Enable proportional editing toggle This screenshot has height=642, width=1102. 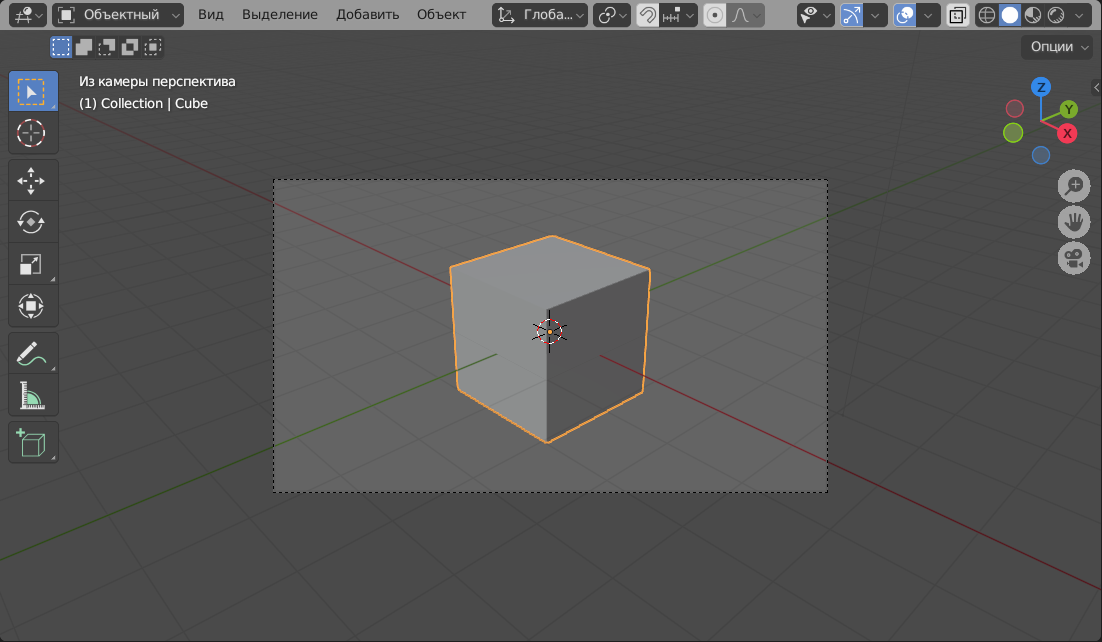click(x=715, y=15)
